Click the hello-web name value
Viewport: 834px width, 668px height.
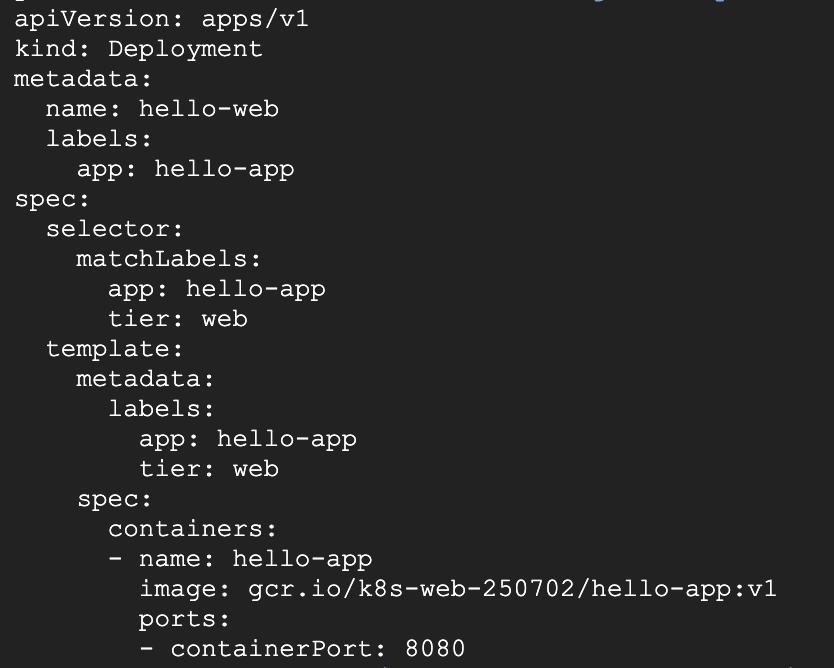(208, 109)
